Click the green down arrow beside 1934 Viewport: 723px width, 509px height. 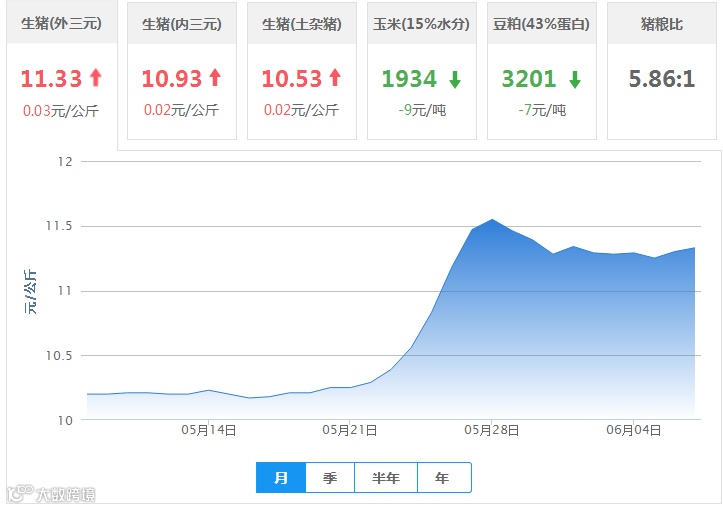pyautogui.click(x=455, y=79)
